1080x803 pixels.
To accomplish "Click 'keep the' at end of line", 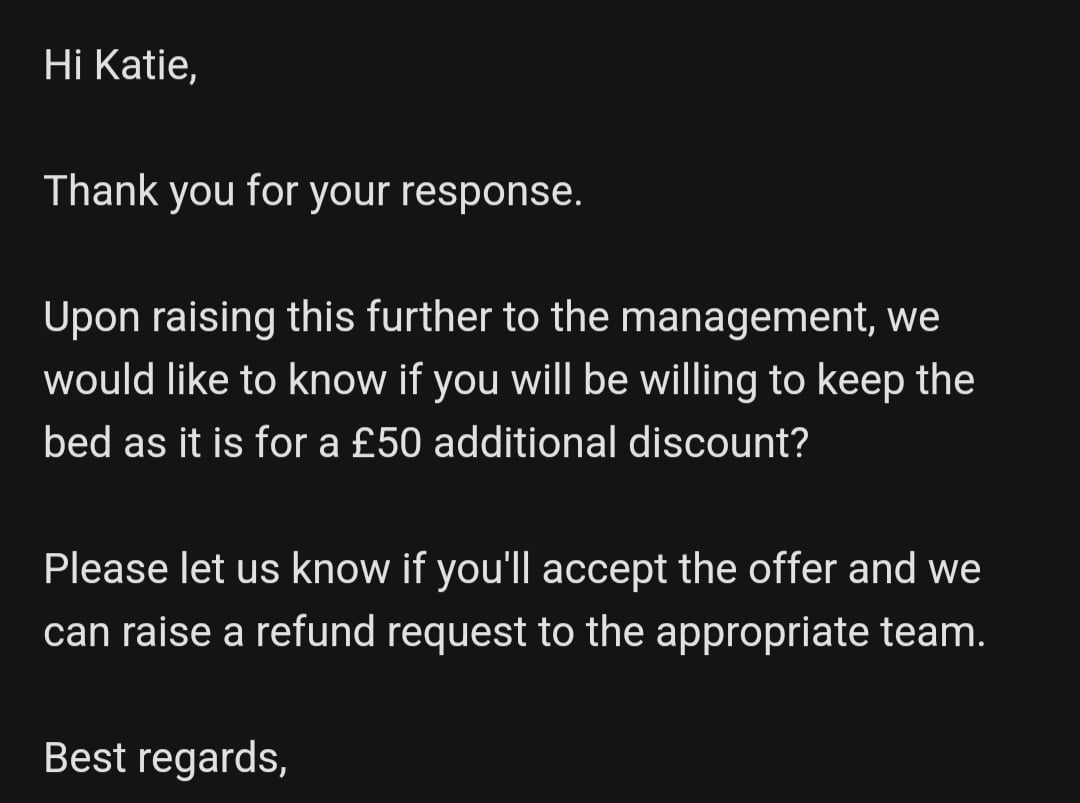I will [895, 381].
